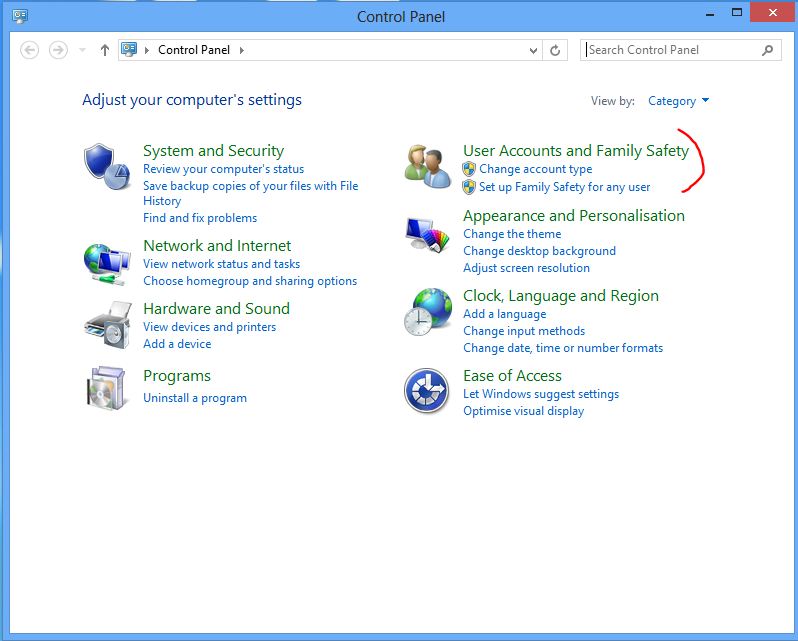This screenshot has width=798, height=641.
Task: Click Change date, time or number formats
Action: click(x=563, y=348)
